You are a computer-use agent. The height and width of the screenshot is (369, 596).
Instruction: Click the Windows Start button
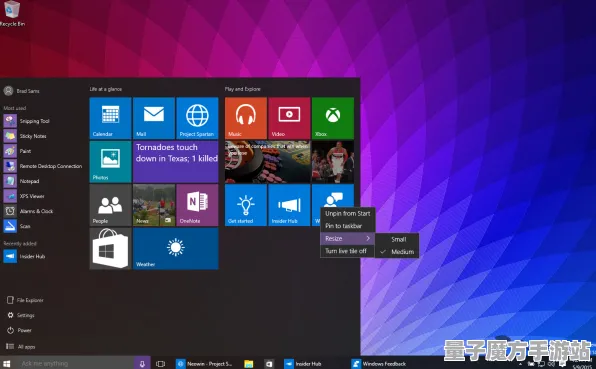pos(6,364)
